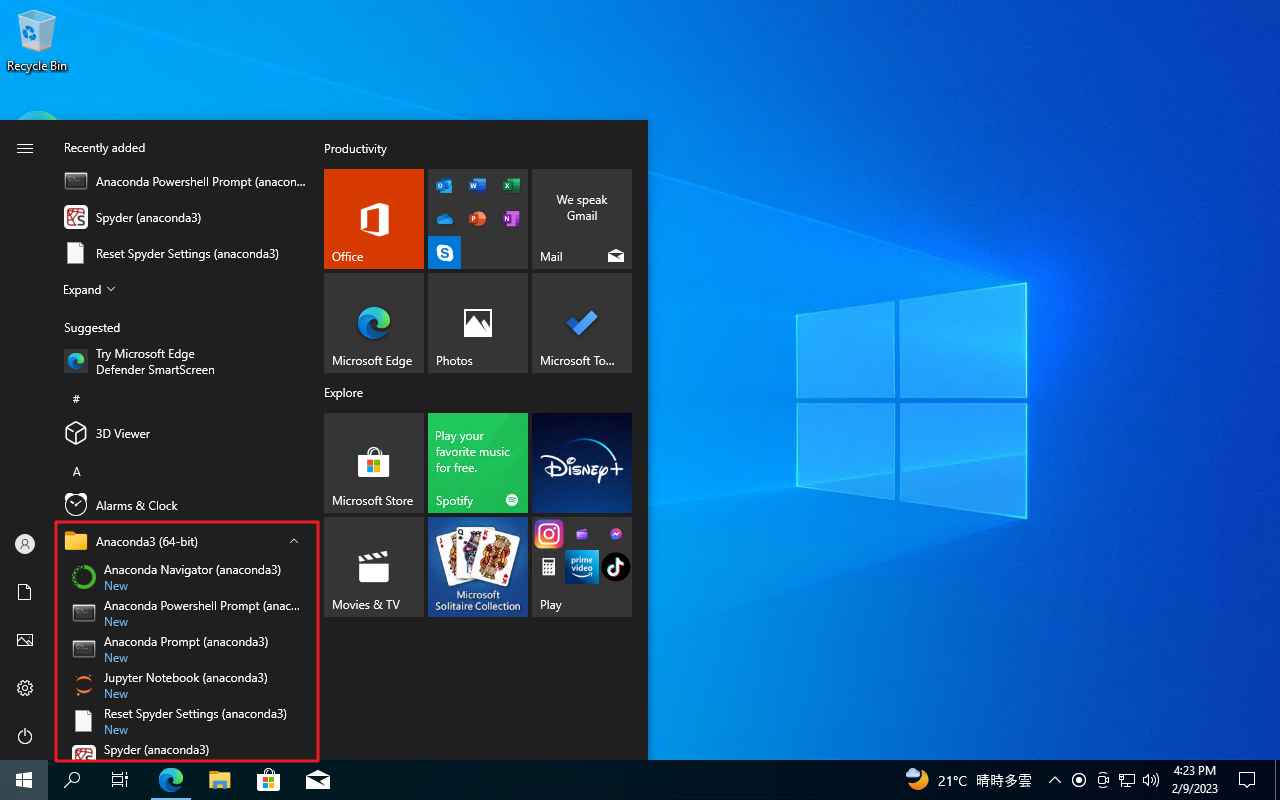Viewport: 1280px width, 800px height.
Task: Show hidden system tray icons
Action: (x=1054, y=780)
